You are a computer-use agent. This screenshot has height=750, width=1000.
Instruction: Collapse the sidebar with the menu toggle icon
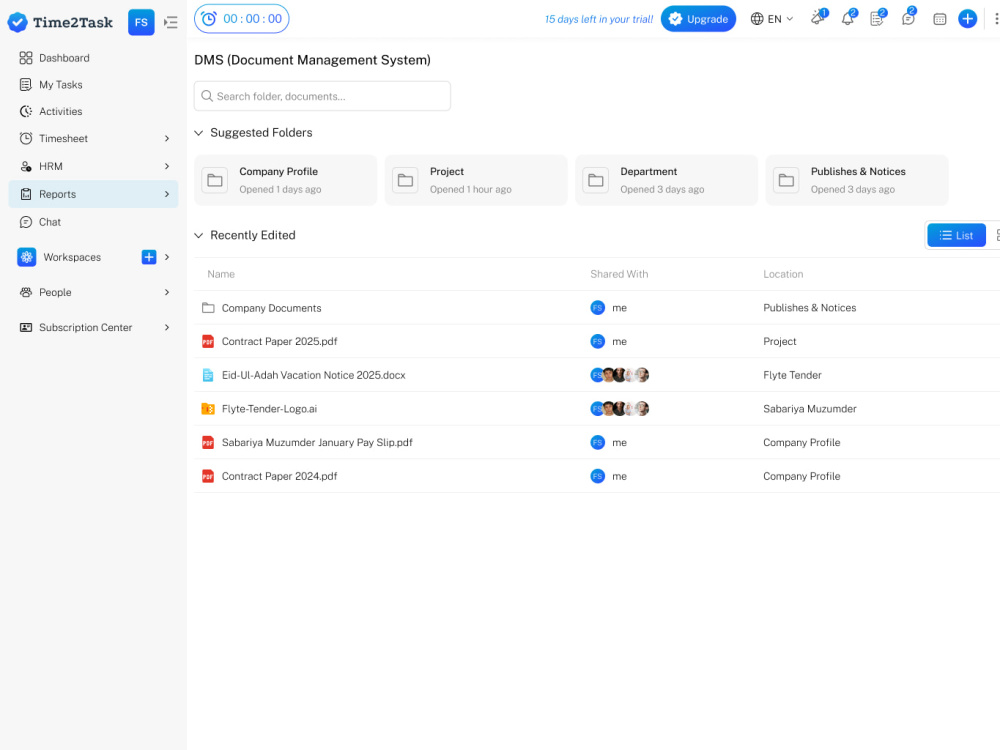(x=170, y=22)
